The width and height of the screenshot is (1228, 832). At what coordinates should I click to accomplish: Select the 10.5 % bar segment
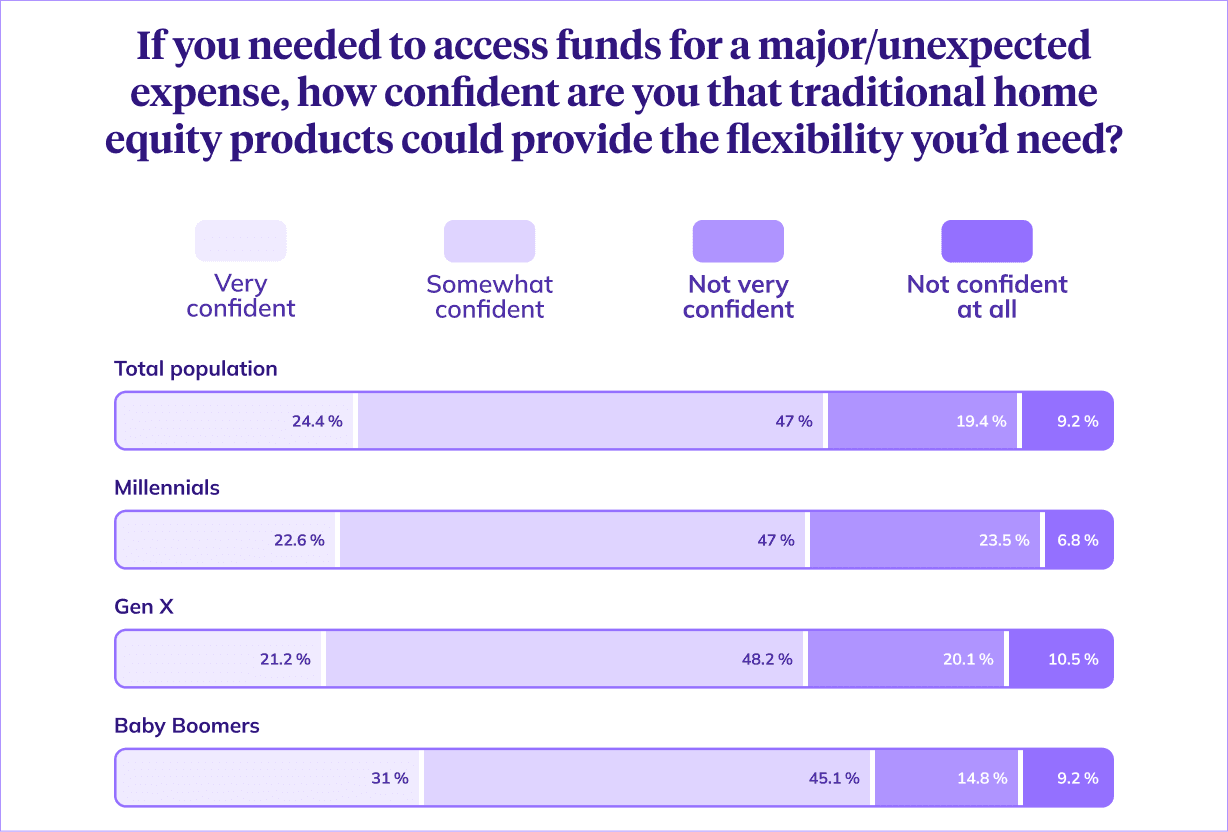click(x=1061, y=659)
